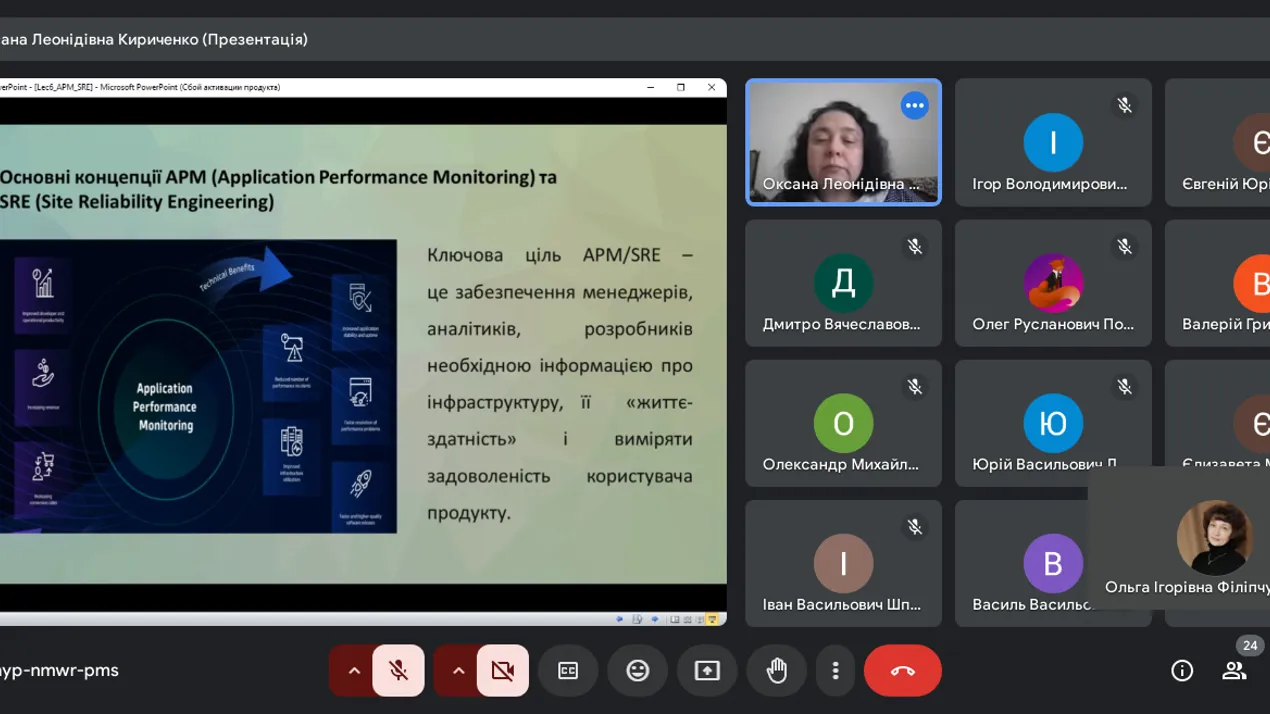
Task: Open the emoji reactions button
Action: (638, 671)
